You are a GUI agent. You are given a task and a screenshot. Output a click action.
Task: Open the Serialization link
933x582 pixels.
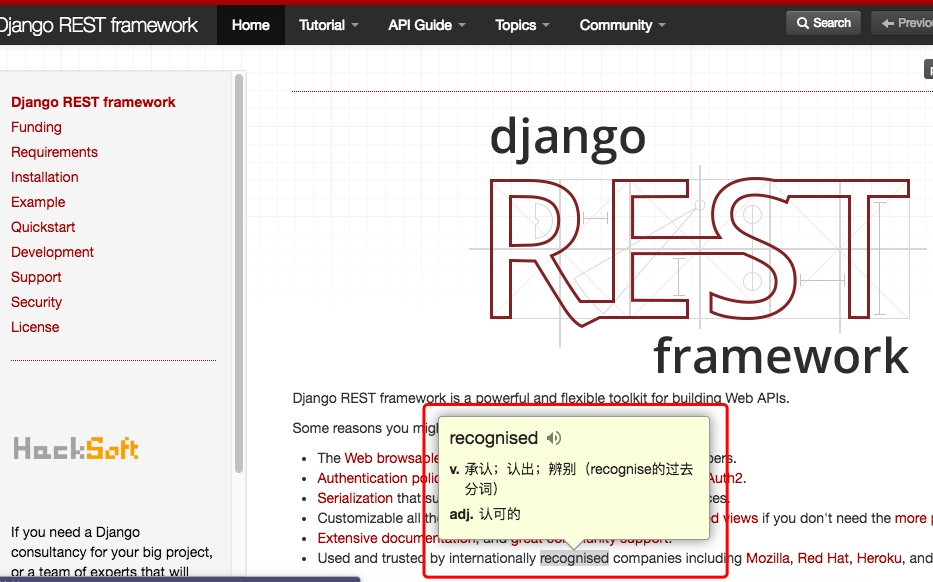[355, 498]
